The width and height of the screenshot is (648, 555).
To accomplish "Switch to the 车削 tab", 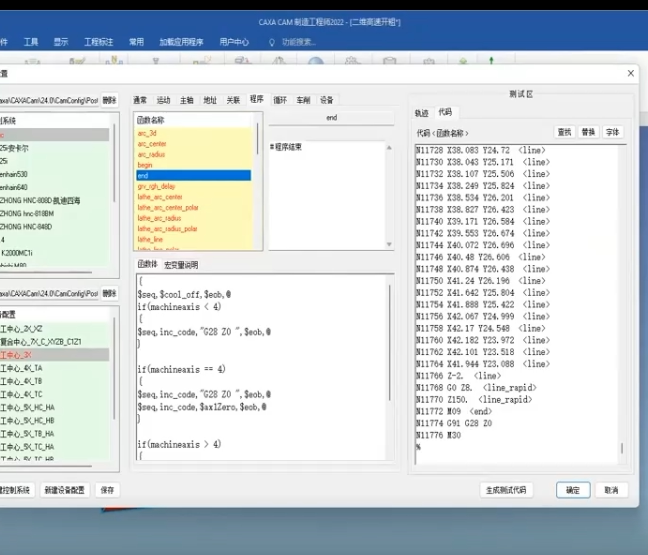I will click(x=303, y=100).
